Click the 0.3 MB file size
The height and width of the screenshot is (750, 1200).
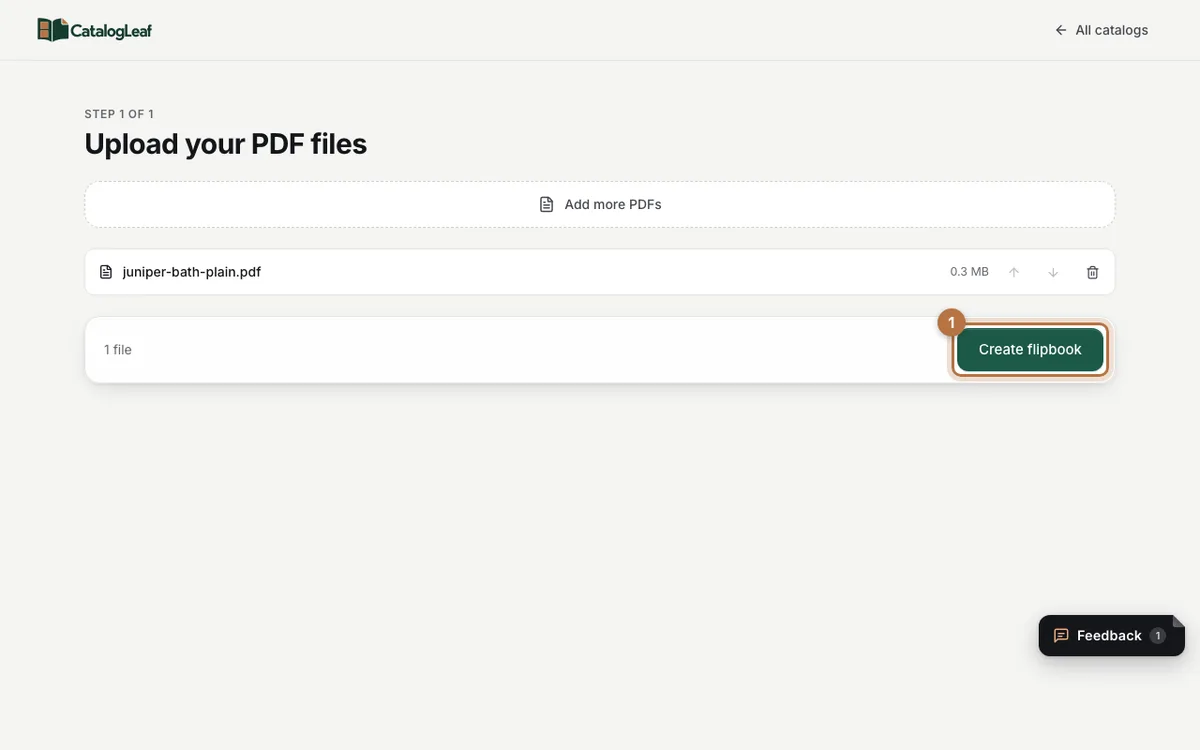(969, 272)
